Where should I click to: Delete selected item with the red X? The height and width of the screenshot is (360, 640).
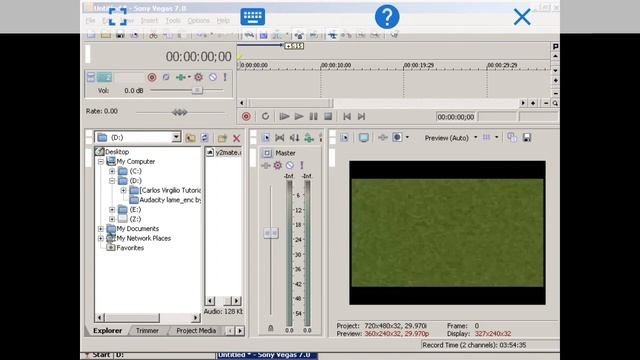coord(236,138)
